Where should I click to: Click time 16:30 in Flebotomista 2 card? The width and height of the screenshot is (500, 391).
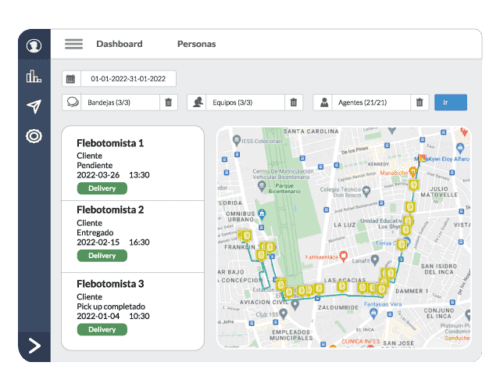tap(139, 242)
